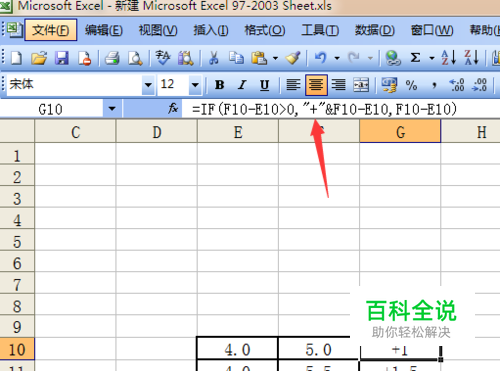The width and height of the screenshot is (500, 371).
Task: Select column G header
Action: (400, 131)
